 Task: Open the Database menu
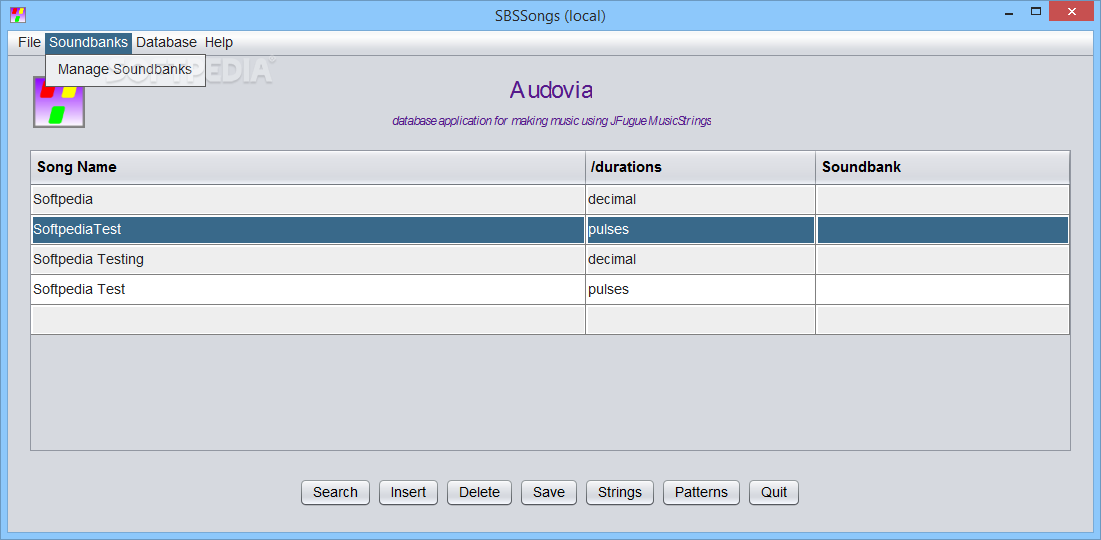pyautogui.click(x=166, y=43)
